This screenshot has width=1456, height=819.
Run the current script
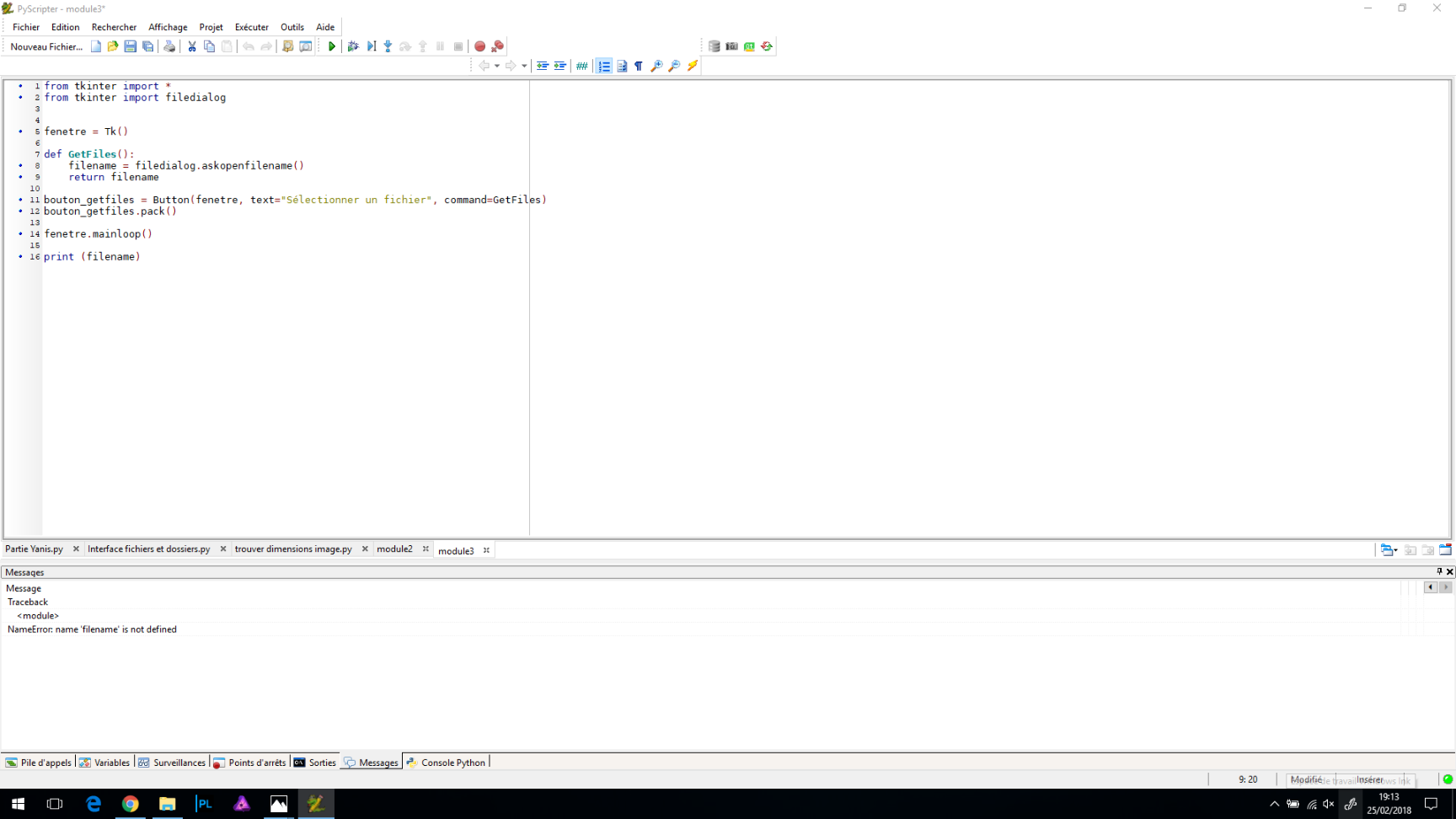point(331,46)
